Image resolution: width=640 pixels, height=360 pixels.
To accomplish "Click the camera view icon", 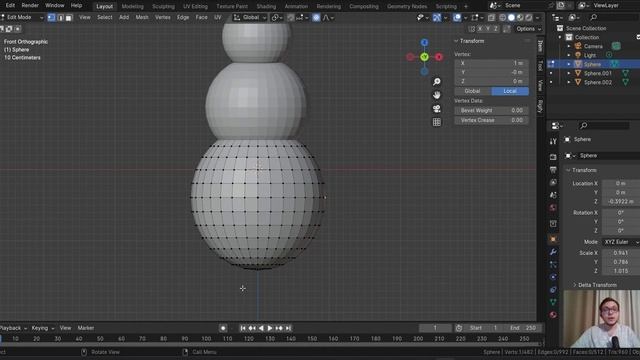I will [x=437, y=109].
